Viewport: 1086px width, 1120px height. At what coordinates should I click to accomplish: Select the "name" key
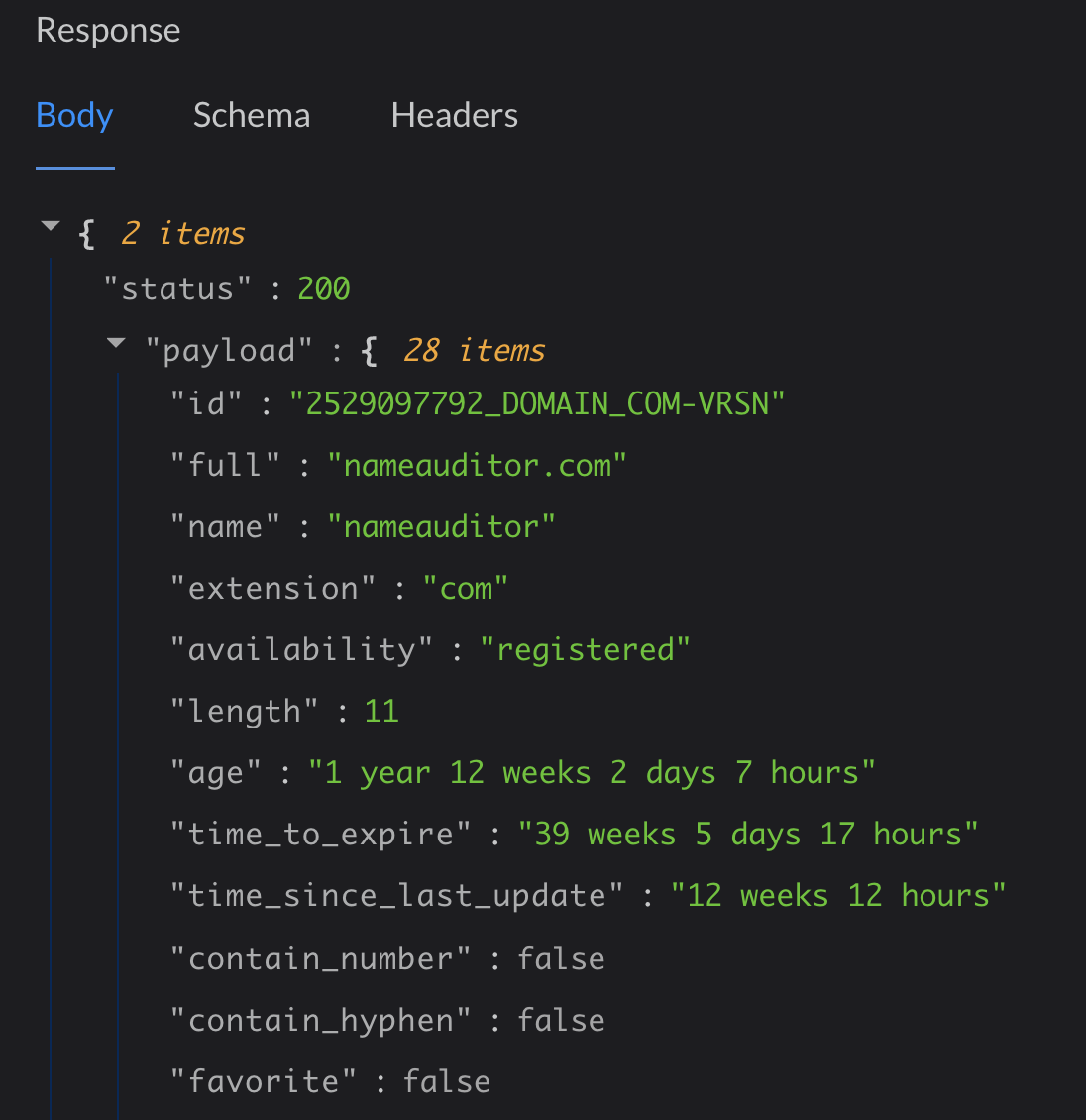pos(225,527)
